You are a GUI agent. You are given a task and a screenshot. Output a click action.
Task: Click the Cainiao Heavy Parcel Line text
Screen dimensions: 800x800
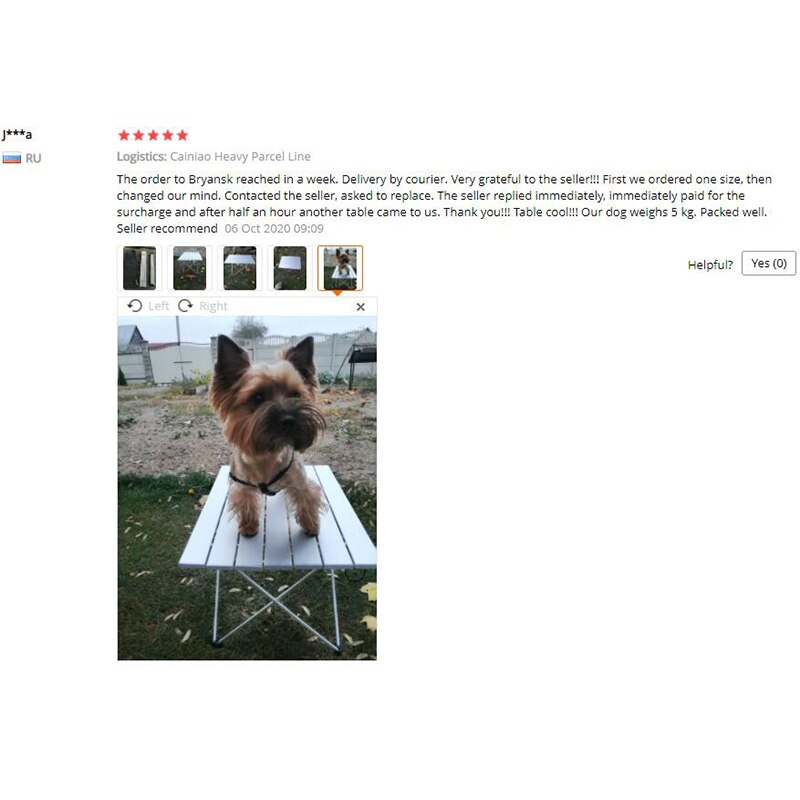click(x=240, y=157)
